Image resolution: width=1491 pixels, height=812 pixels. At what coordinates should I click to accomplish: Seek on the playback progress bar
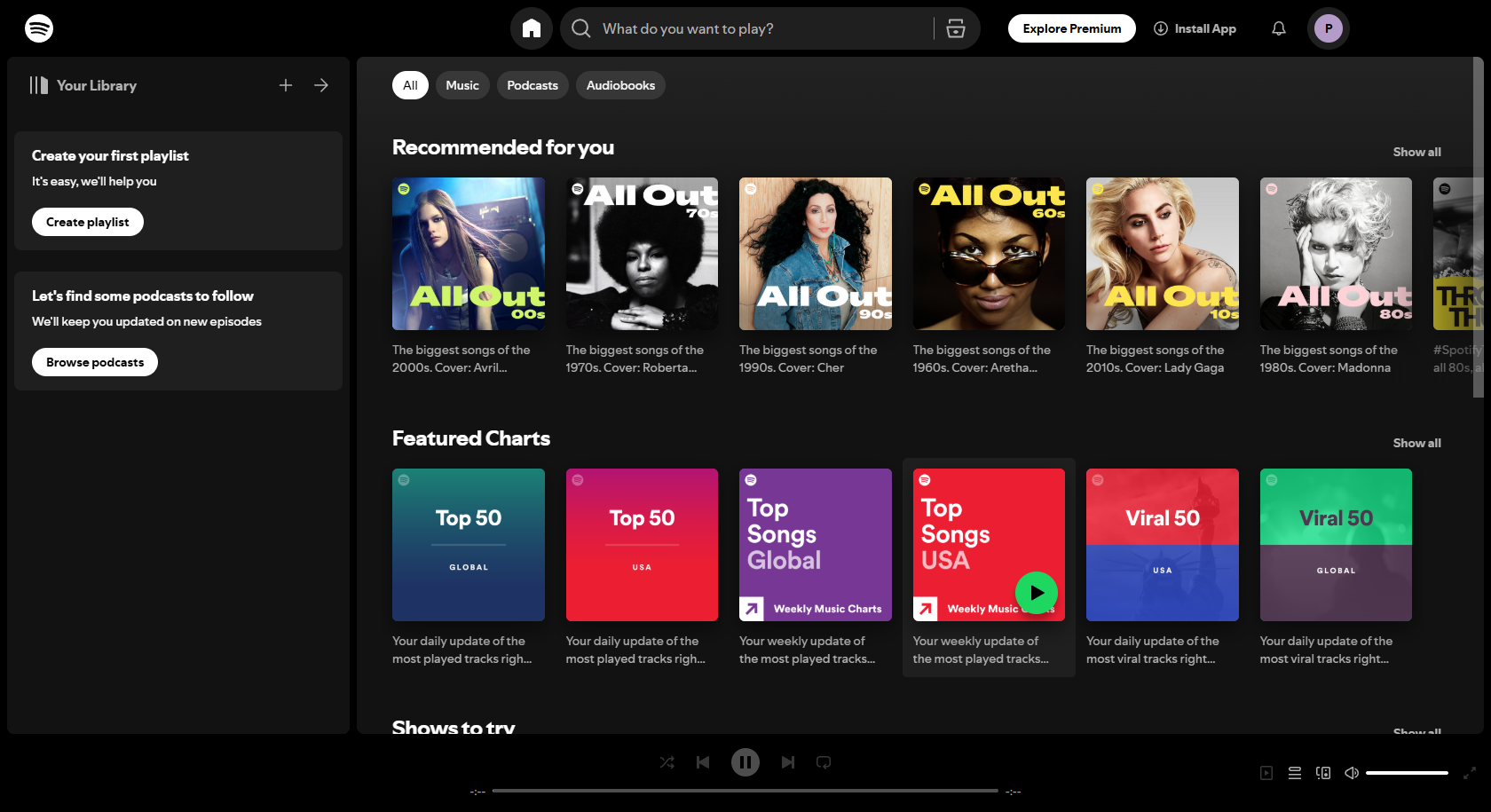745,791
